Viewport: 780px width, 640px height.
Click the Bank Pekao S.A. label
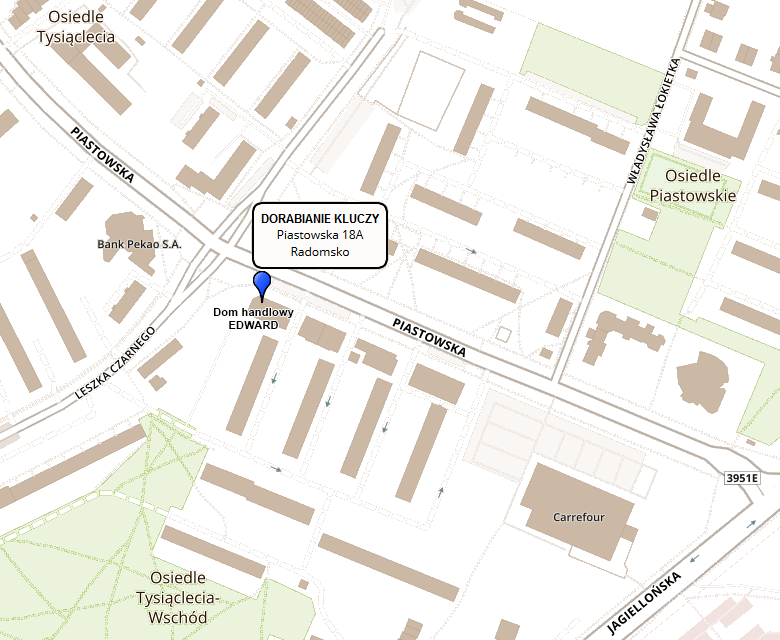pyautogui.click(x=139, y=244)
